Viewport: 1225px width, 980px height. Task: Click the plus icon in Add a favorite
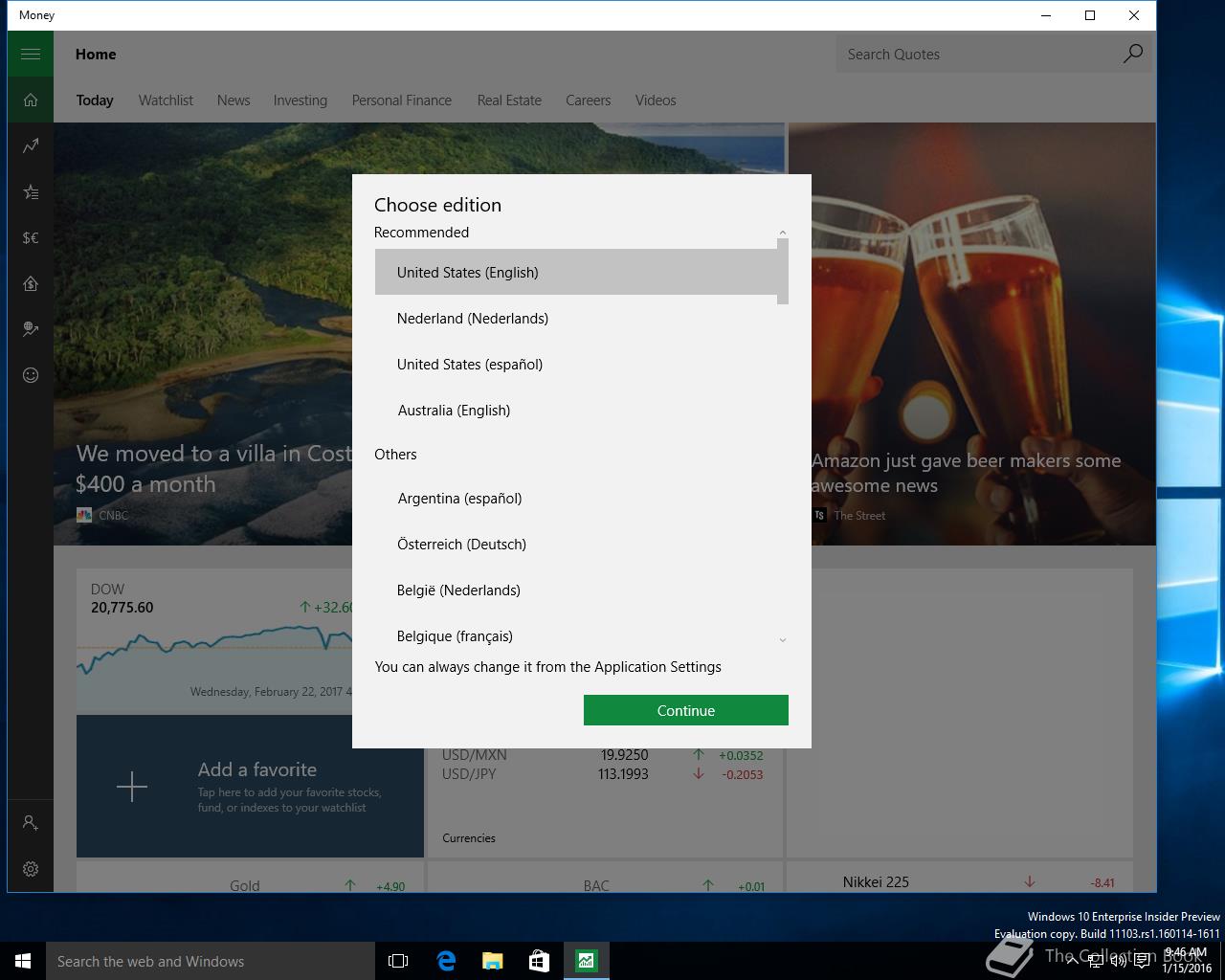pos(132,787)
